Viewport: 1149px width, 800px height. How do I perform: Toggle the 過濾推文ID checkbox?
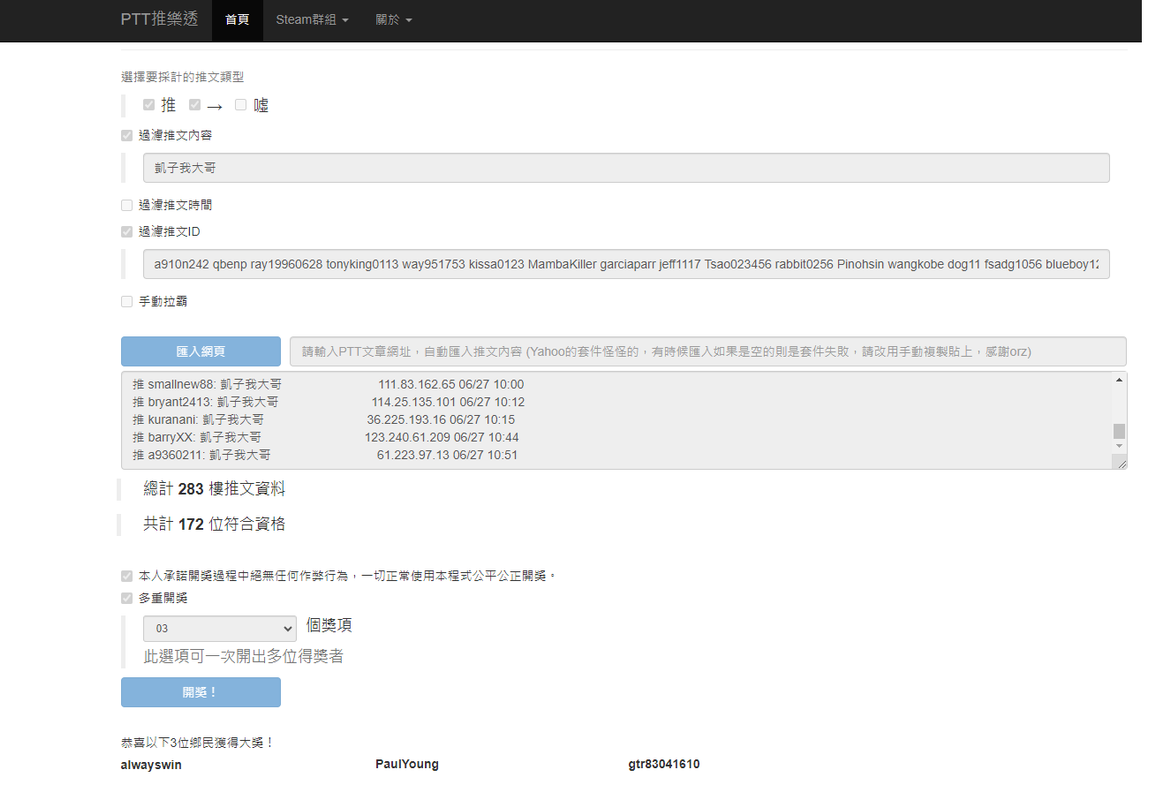pyautogui.click(x=127, y=232)
